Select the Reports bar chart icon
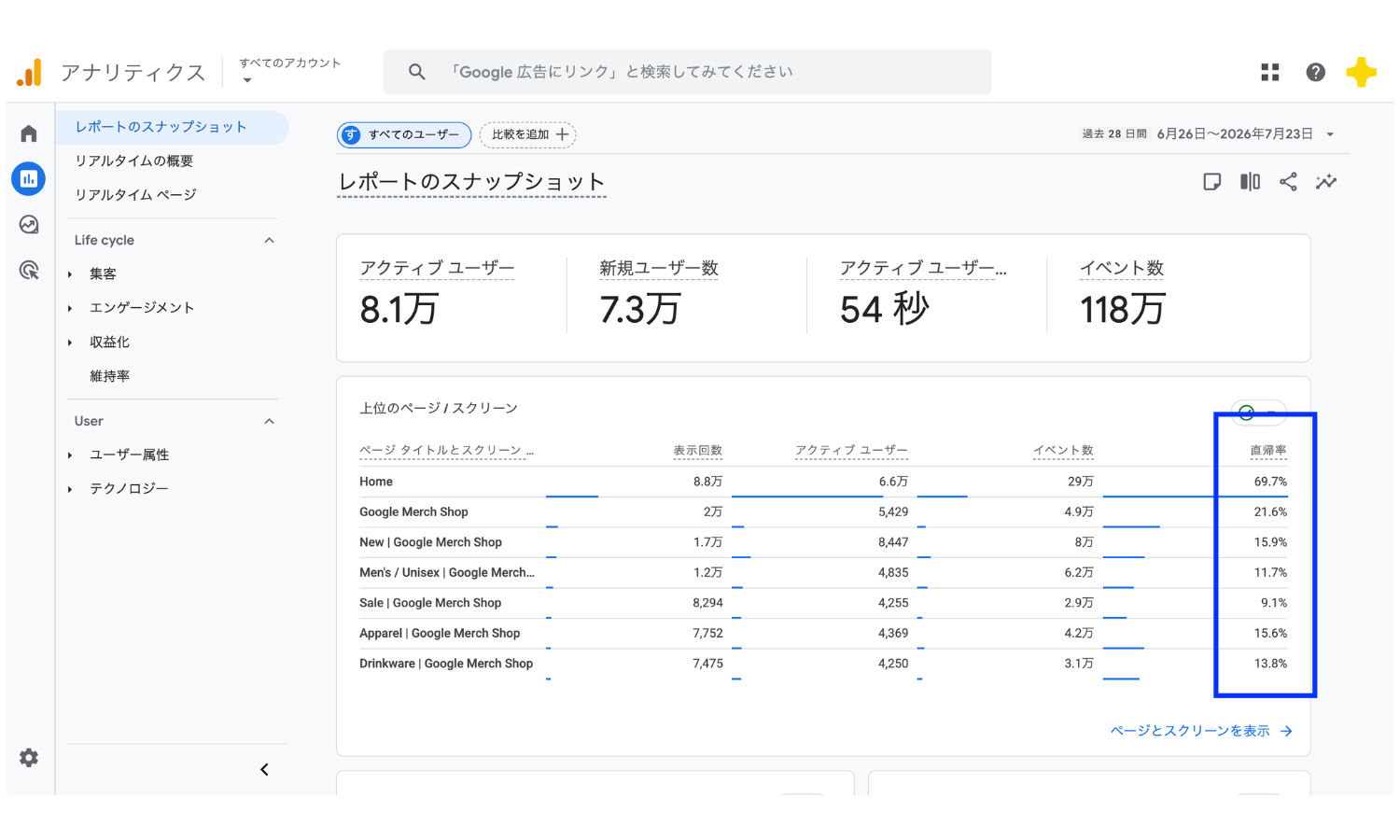 (x=29, y=178)
